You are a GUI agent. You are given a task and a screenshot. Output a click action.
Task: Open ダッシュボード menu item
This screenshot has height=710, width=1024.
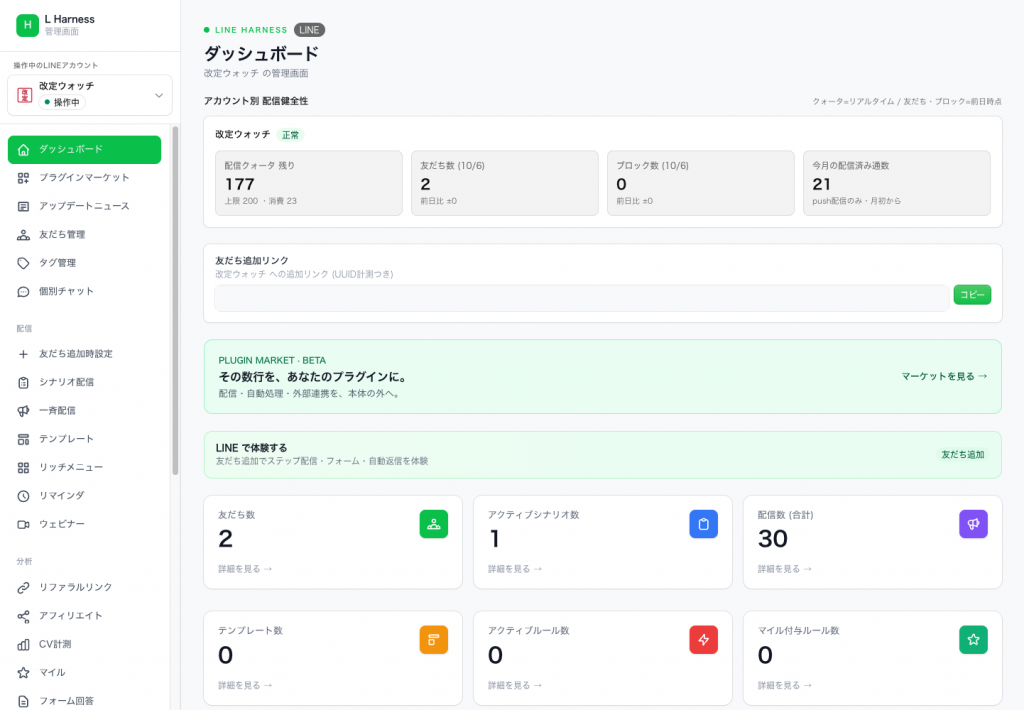coord(84,150)
